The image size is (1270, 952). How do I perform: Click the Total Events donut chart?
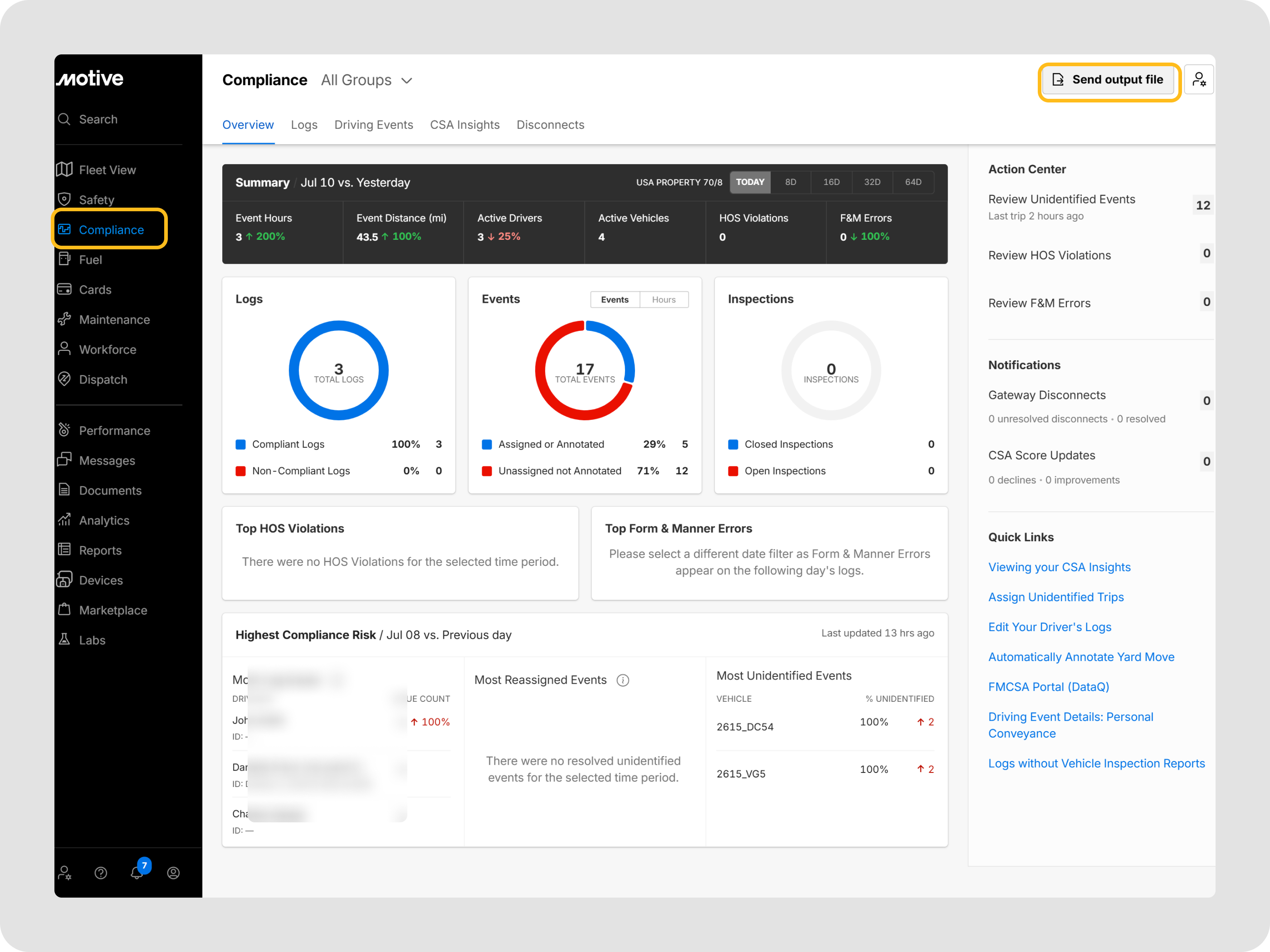pyautogui.click(x=585, y=370)
